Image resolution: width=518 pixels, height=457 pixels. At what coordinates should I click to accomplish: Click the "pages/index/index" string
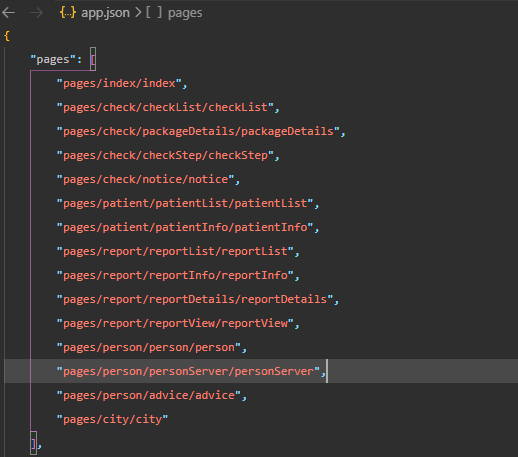pyautogui.click(x=119, y=83)
